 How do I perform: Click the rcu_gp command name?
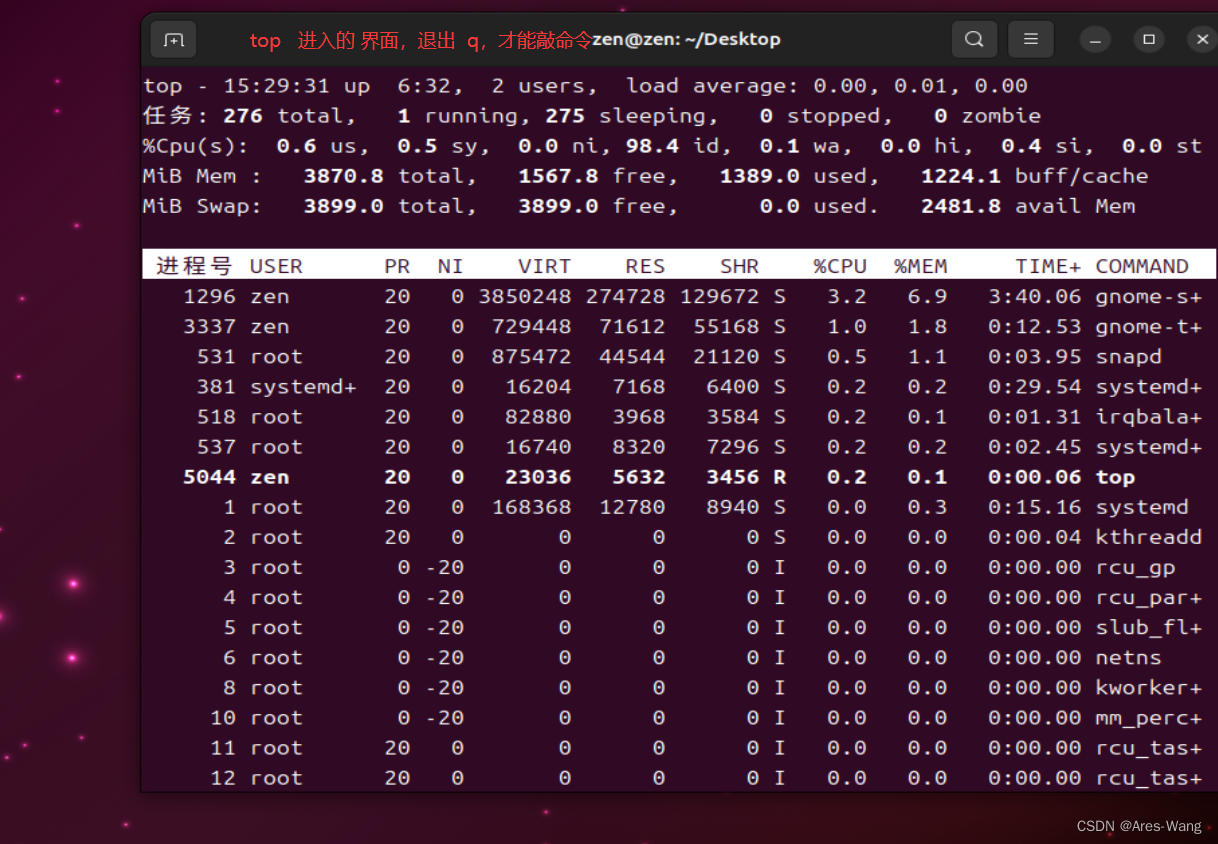1135,568
